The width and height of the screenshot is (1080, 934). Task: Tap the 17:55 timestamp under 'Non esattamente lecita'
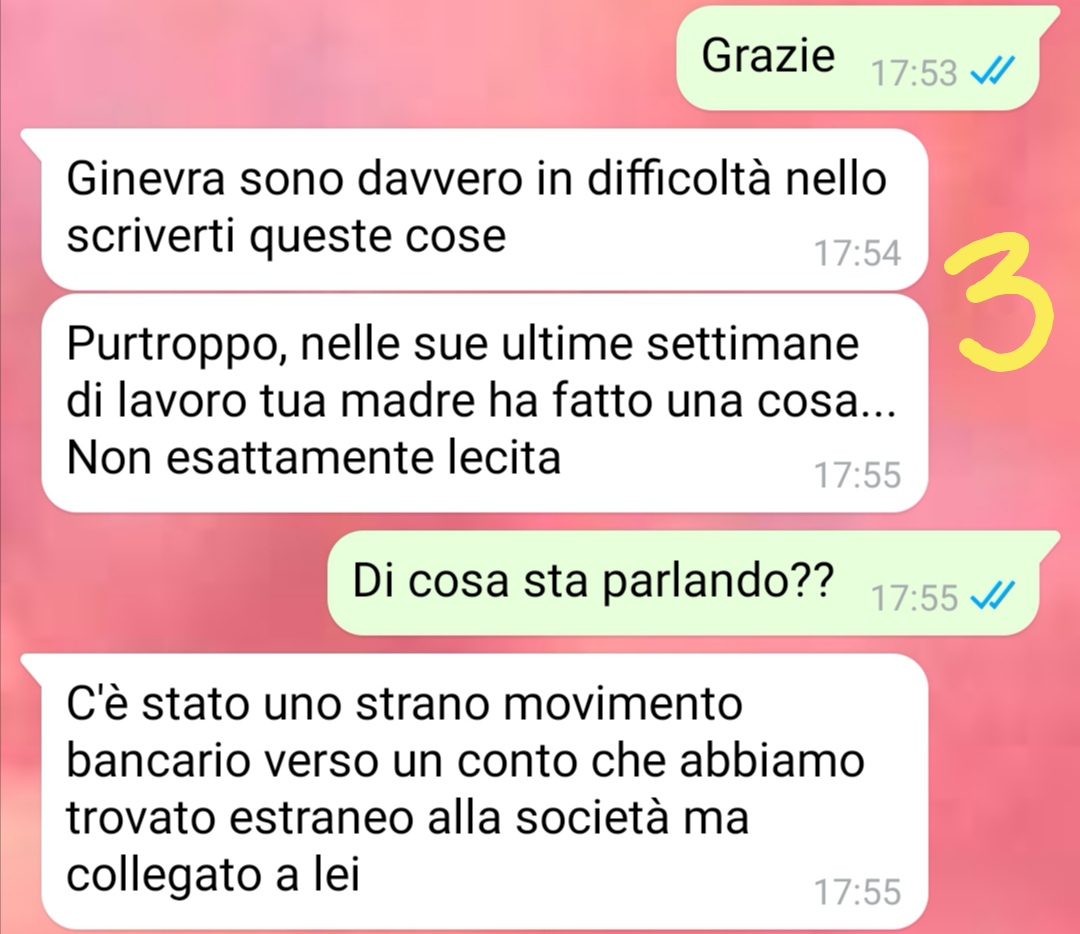[x=858, y=475]
